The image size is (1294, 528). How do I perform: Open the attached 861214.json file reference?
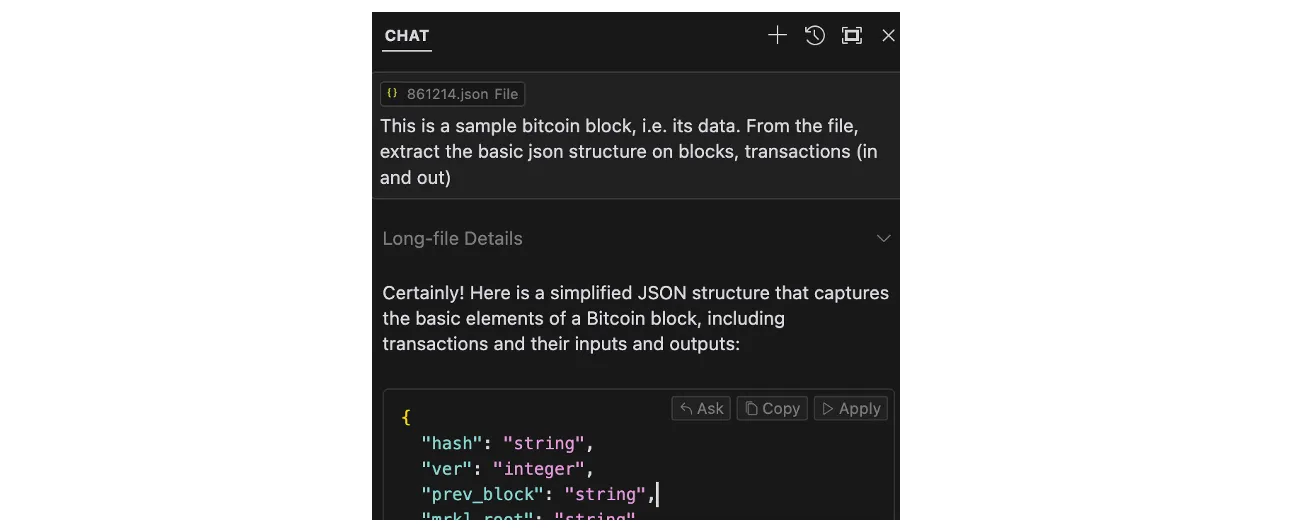453,94
